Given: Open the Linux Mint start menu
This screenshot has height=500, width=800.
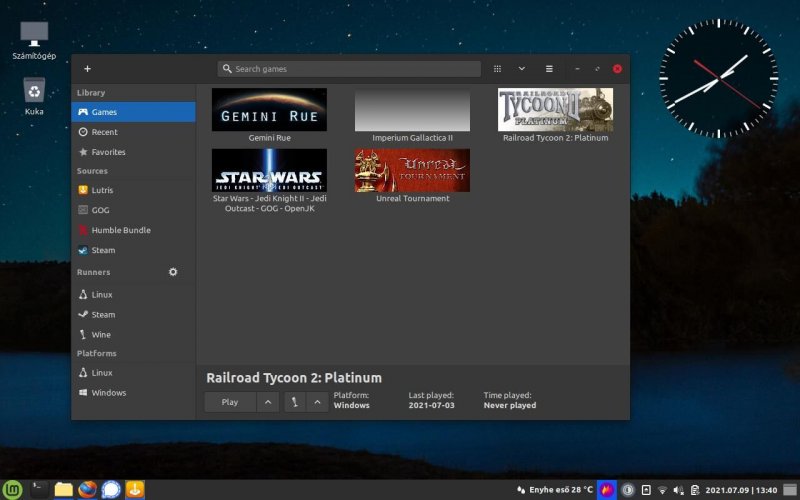Looking at the screenshot, I should pyautogui.click(x=13, y=490).
